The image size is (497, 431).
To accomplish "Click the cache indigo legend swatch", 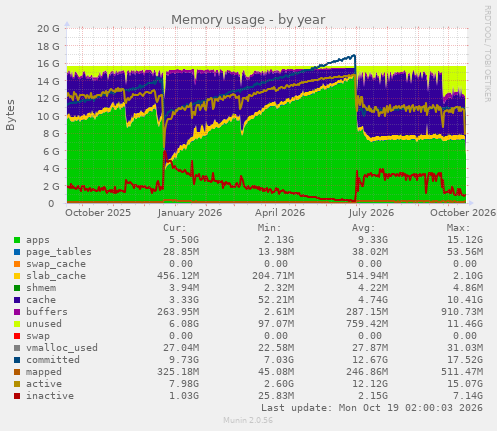I will coord(17,300).
